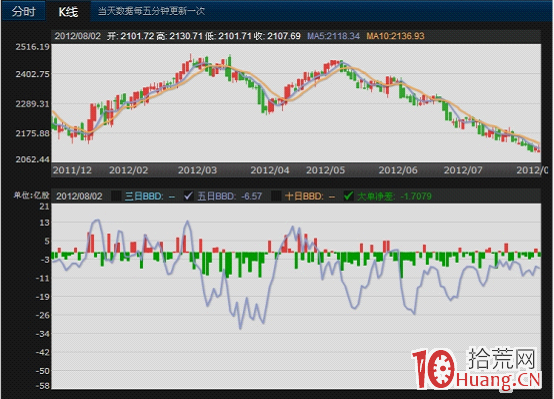Select the K线 tab
Image resolution: width=554 pixels, height=399 pixels.
68,12
